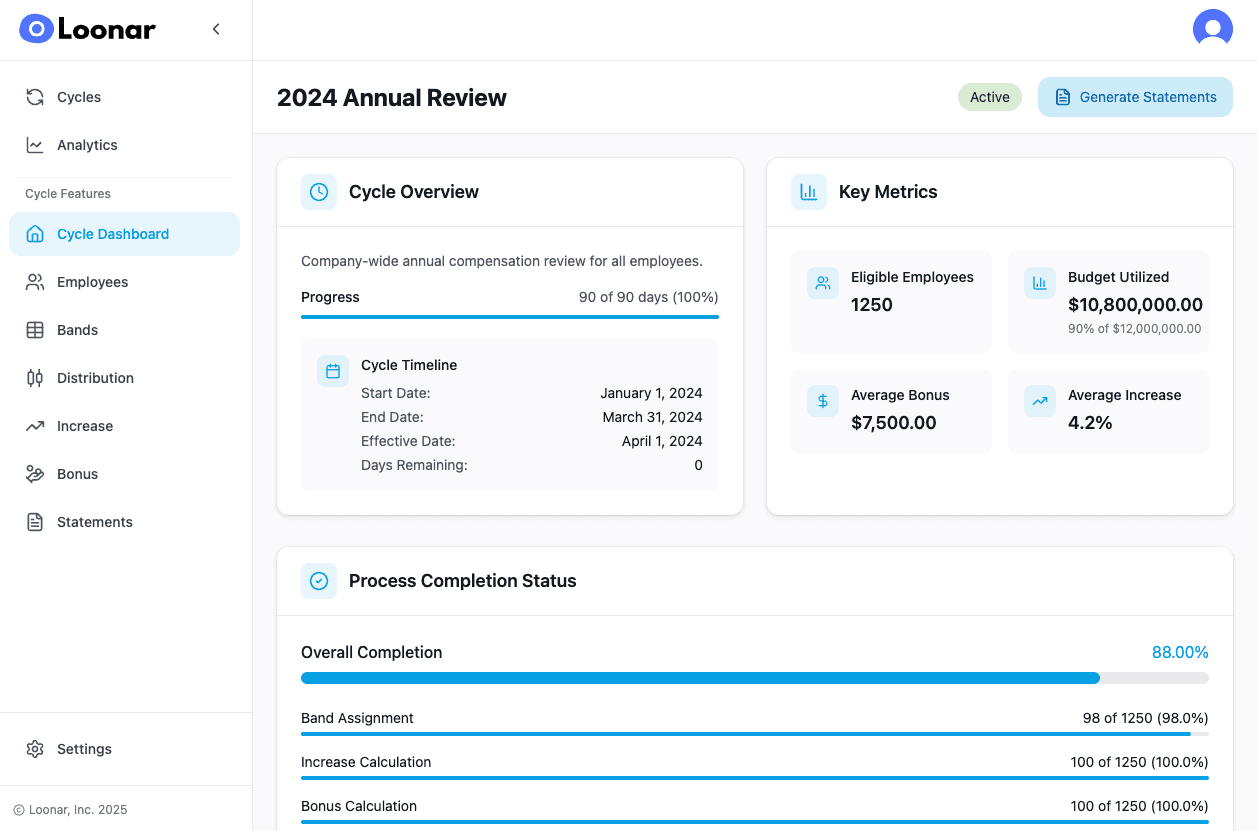Click the Increase trending-arrow sidebar icon
The height and width of the screenshot is (831, 1257).
[x=34, y=426]
